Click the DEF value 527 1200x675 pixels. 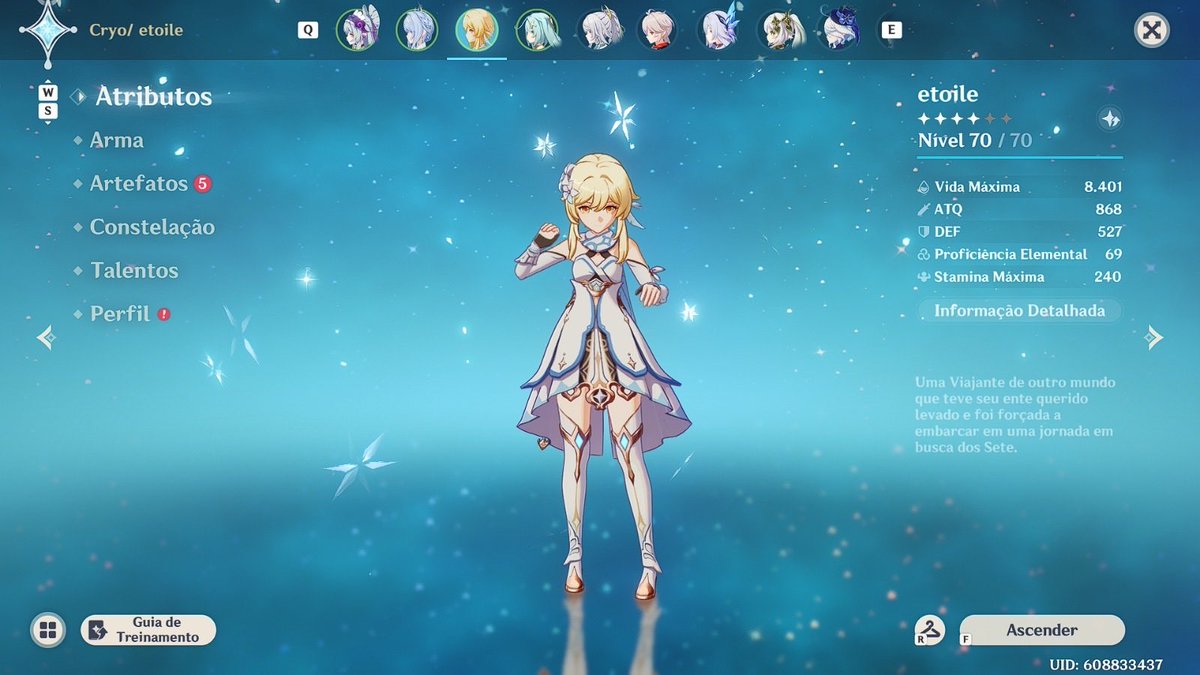click(1108, 232)
